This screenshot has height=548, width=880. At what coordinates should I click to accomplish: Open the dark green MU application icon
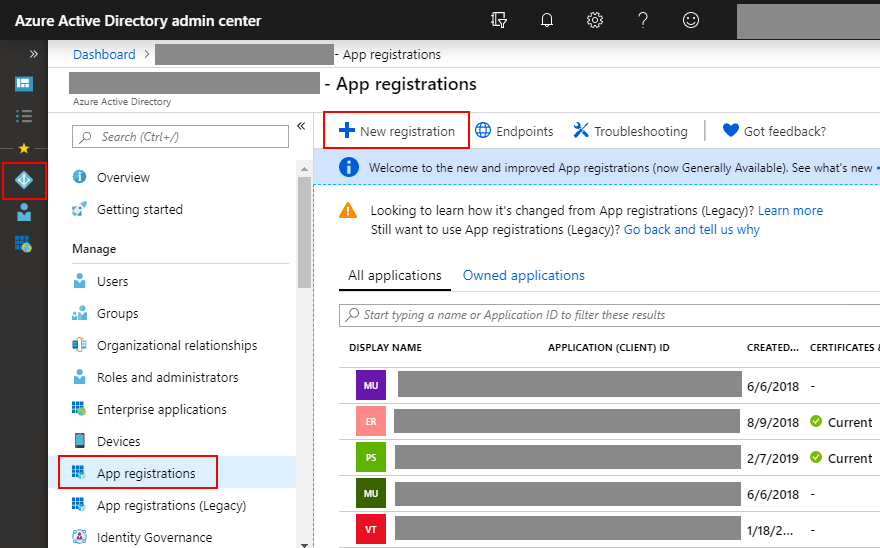[x=371, y=493]
